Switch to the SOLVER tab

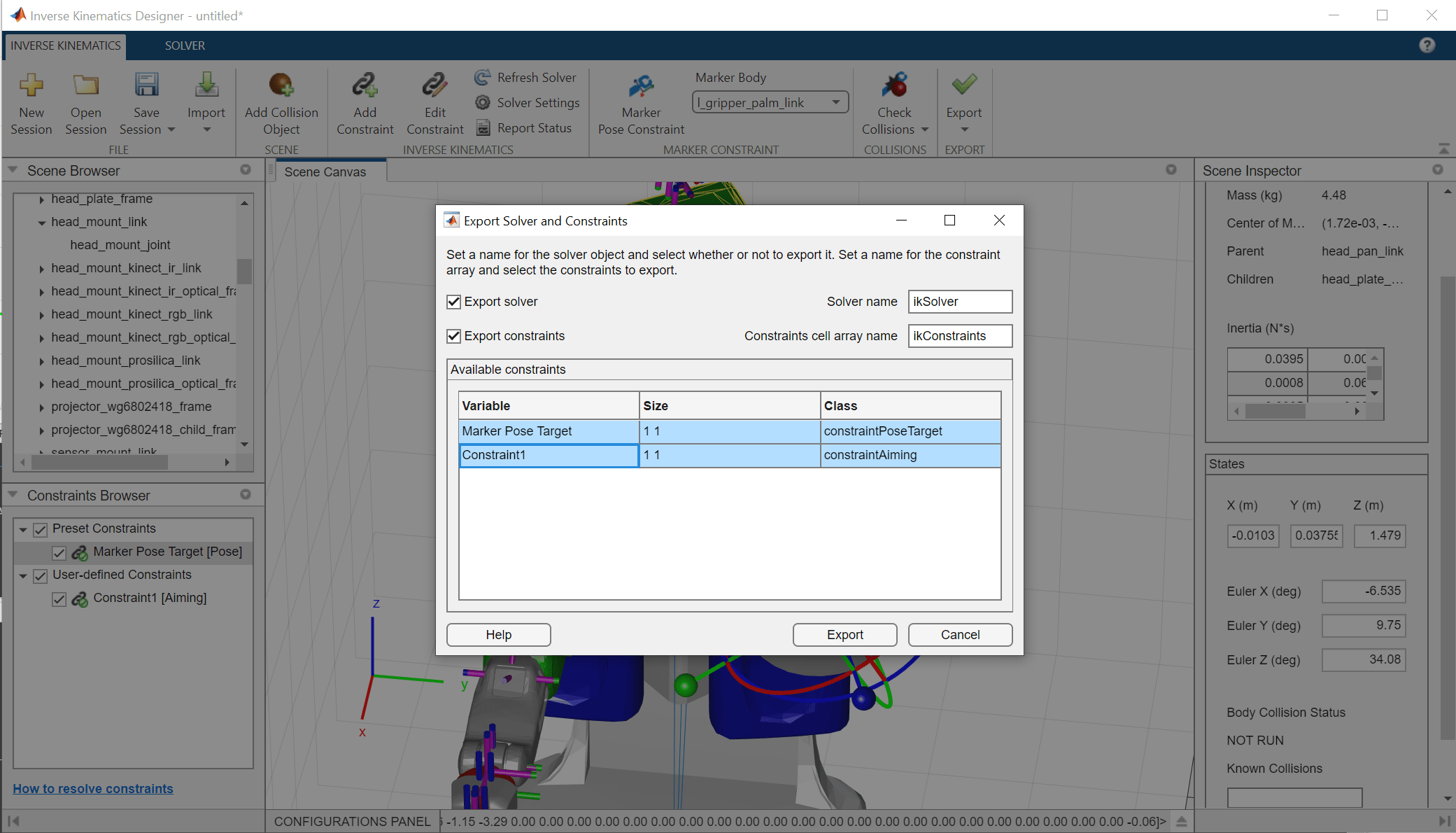185,45
